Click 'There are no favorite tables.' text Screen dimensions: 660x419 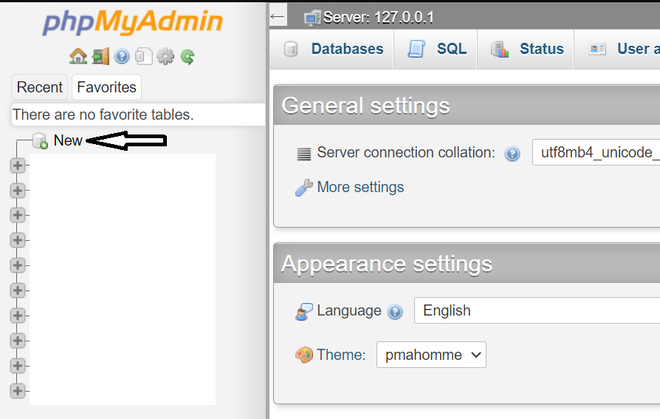click(x=103, y=115)
